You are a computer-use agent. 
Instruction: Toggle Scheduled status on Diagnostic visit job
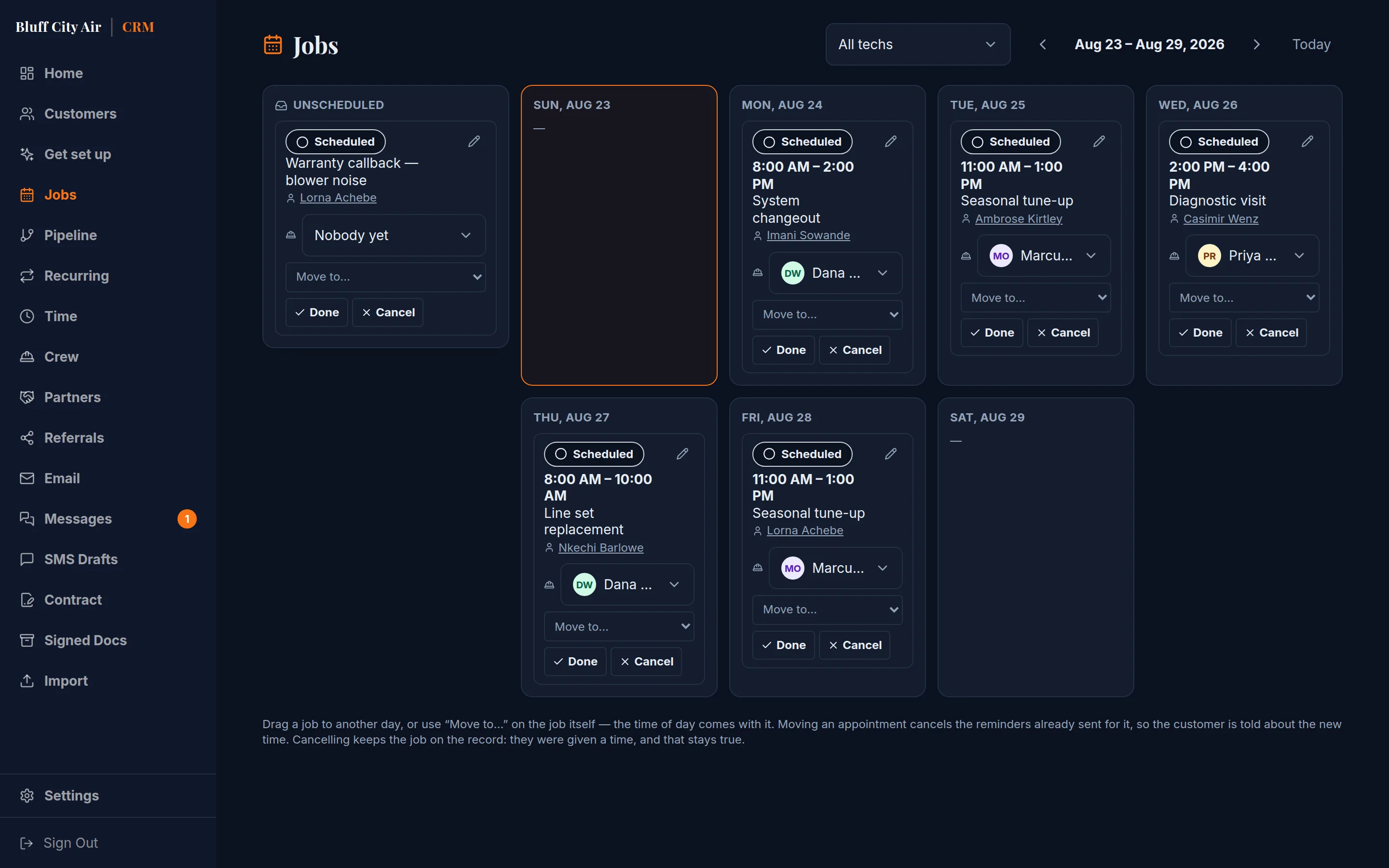click(x=1219, y=142)
